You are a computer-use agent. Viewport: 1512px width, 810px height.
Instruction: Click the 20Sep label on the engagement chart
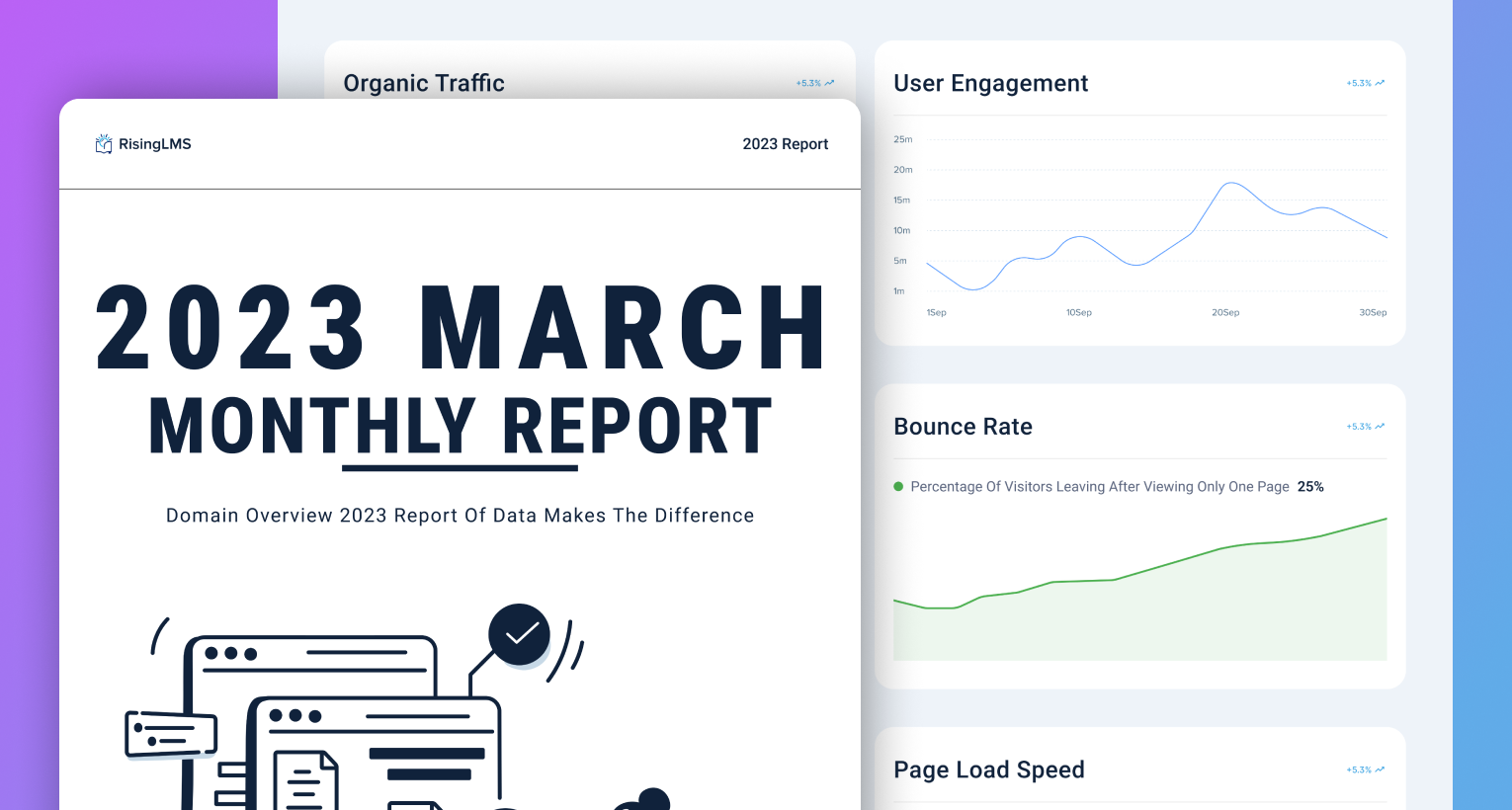tap(1225, 312)
